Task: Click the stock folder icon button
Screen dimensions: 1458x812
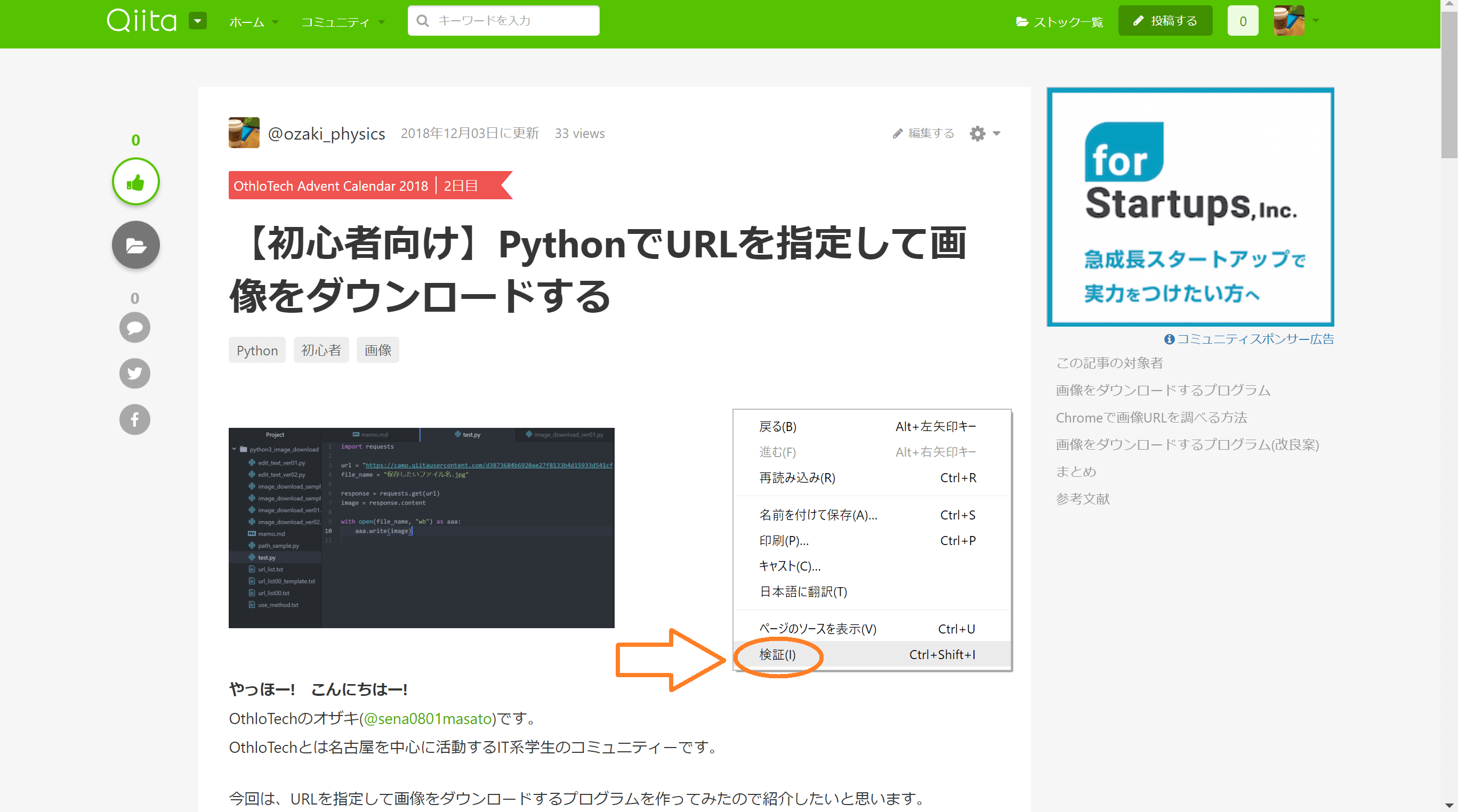Action: click(x=135, y=245)
